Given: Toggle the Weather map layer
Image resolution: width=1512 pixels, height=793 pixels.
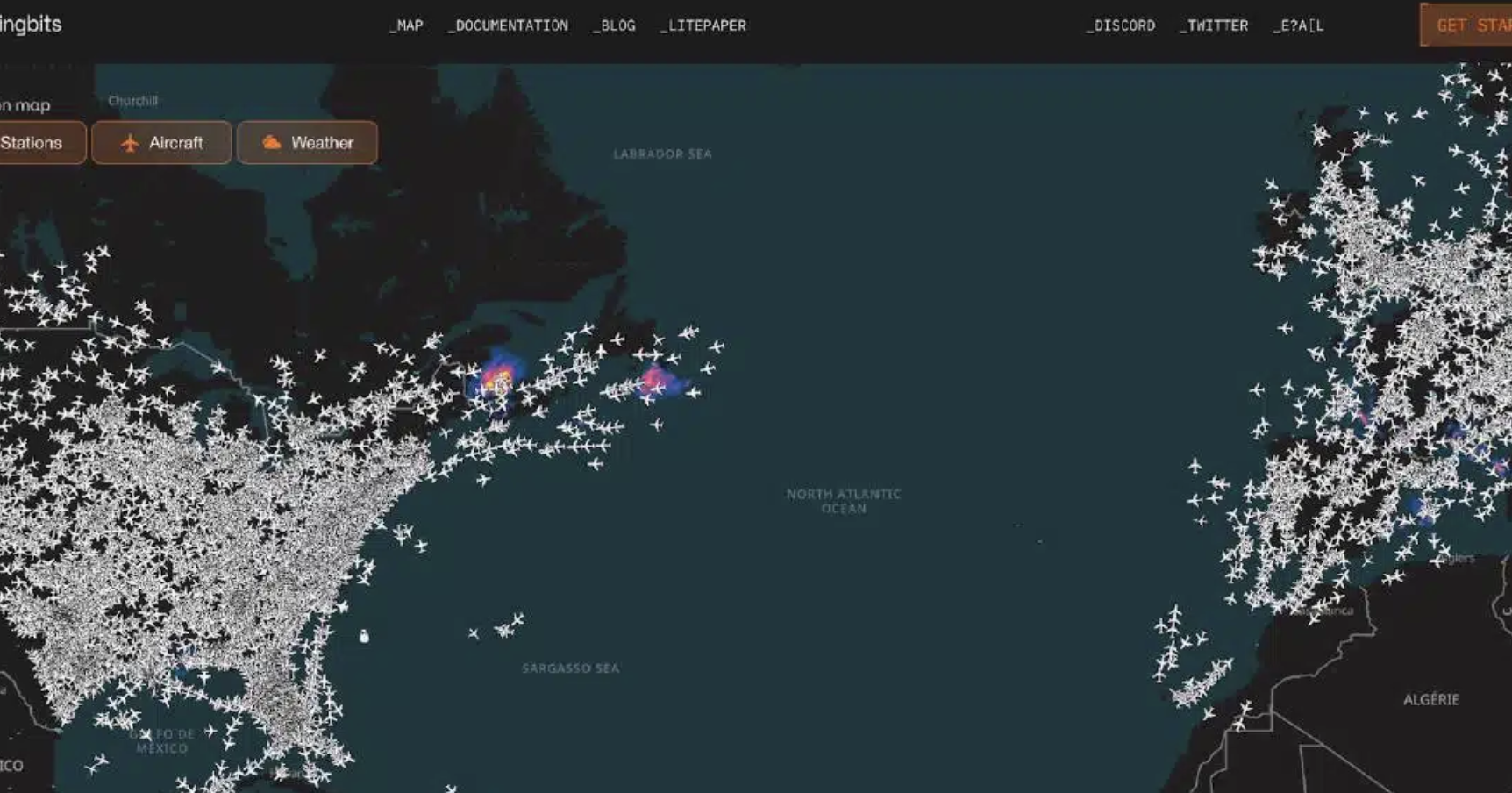Looking at the screenshot, I should click(307, 143).
